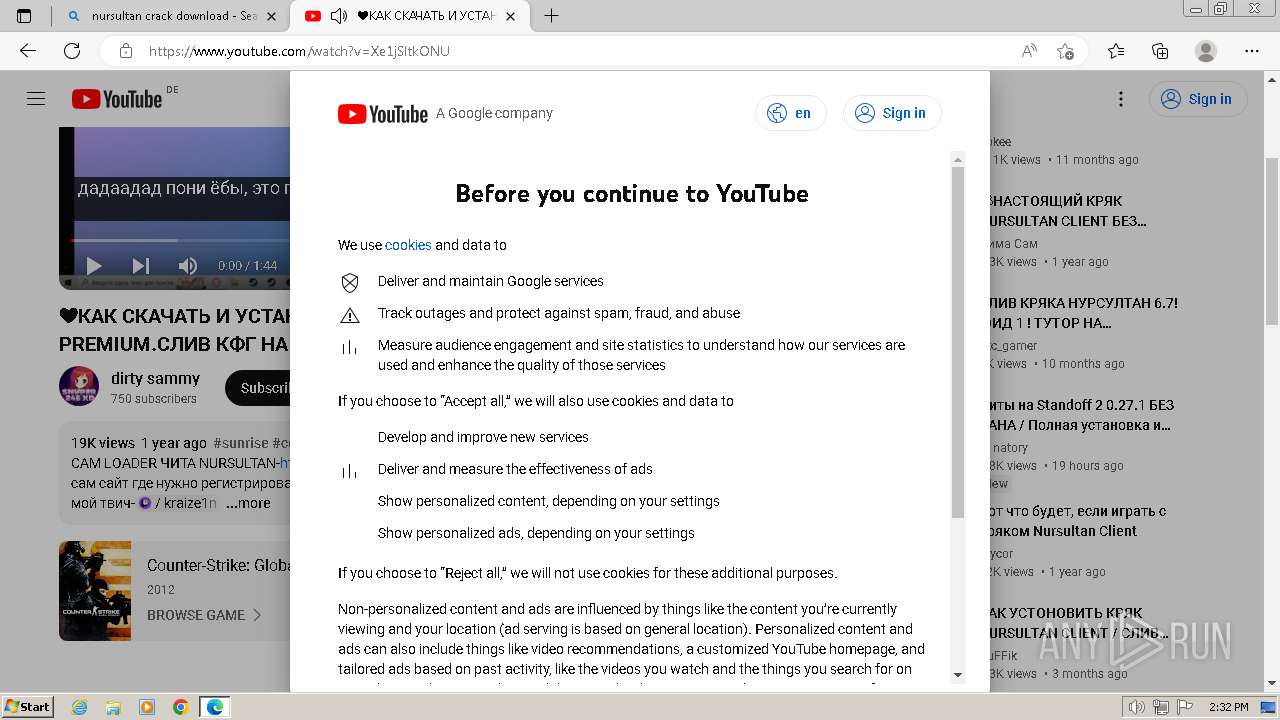Open the Collections icon

click(x=1160, y=51)
